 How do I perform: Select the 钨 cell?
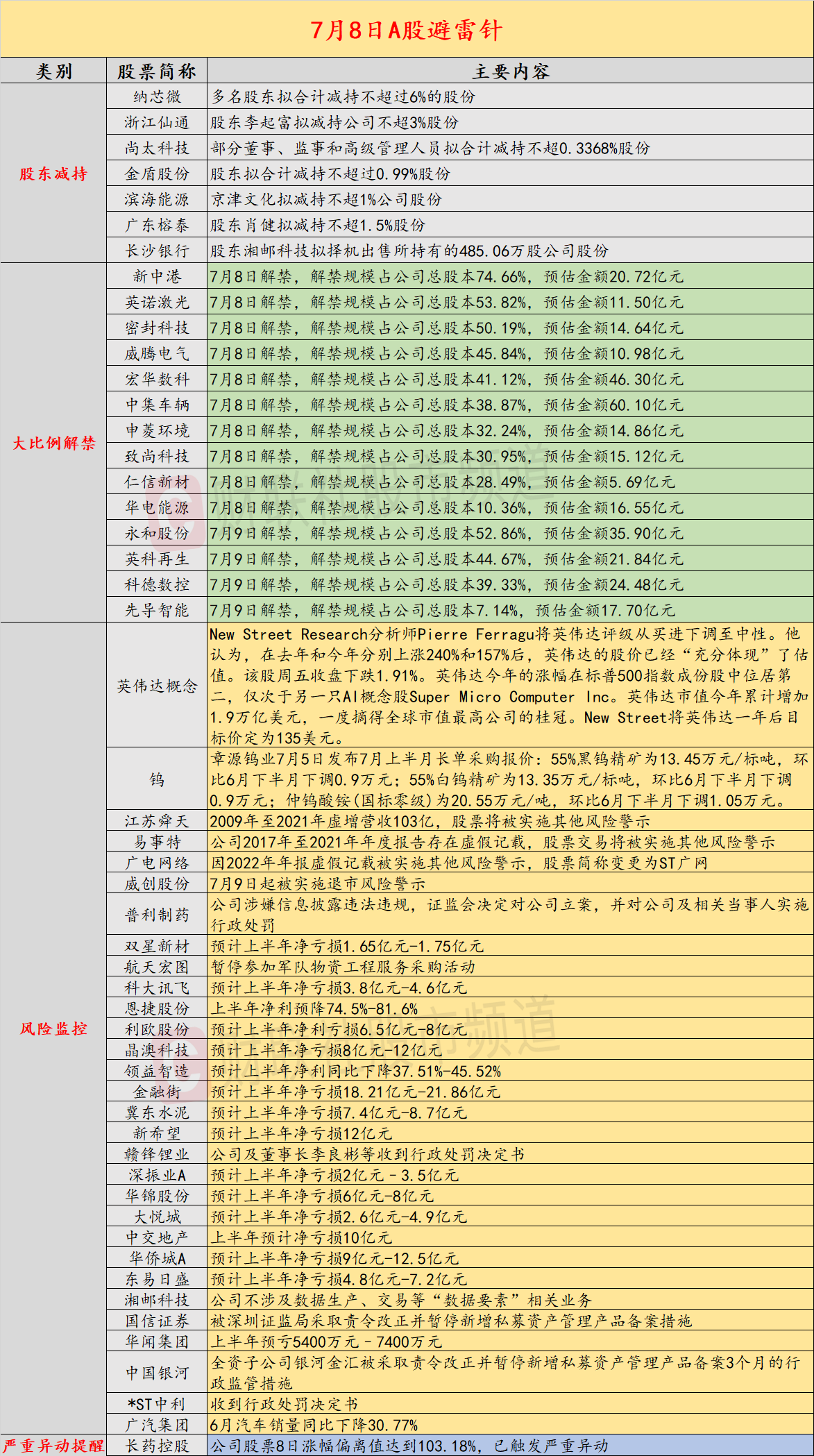[x=157, y=779]
